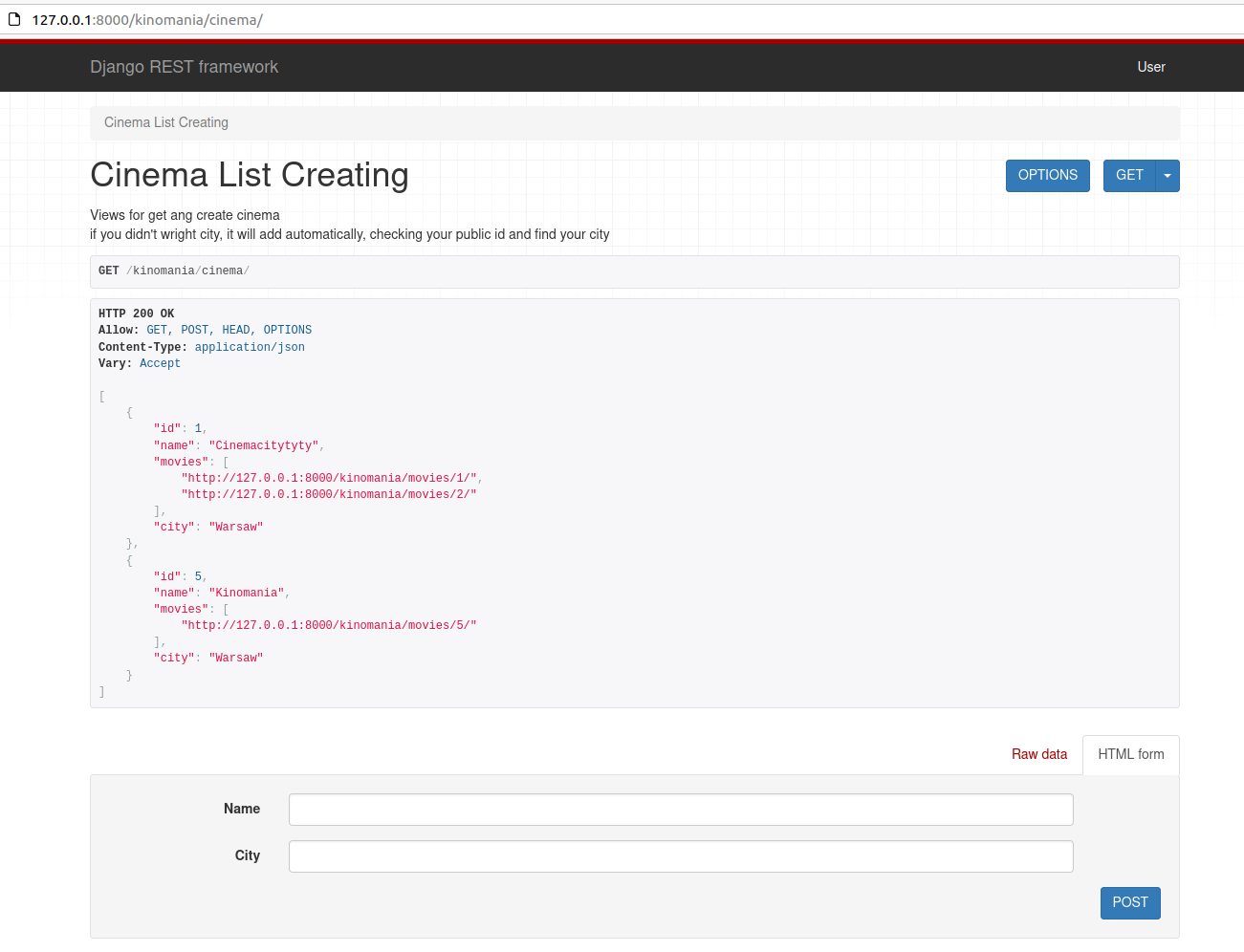
Task: Focus the City input field
Action: point(681,856)
